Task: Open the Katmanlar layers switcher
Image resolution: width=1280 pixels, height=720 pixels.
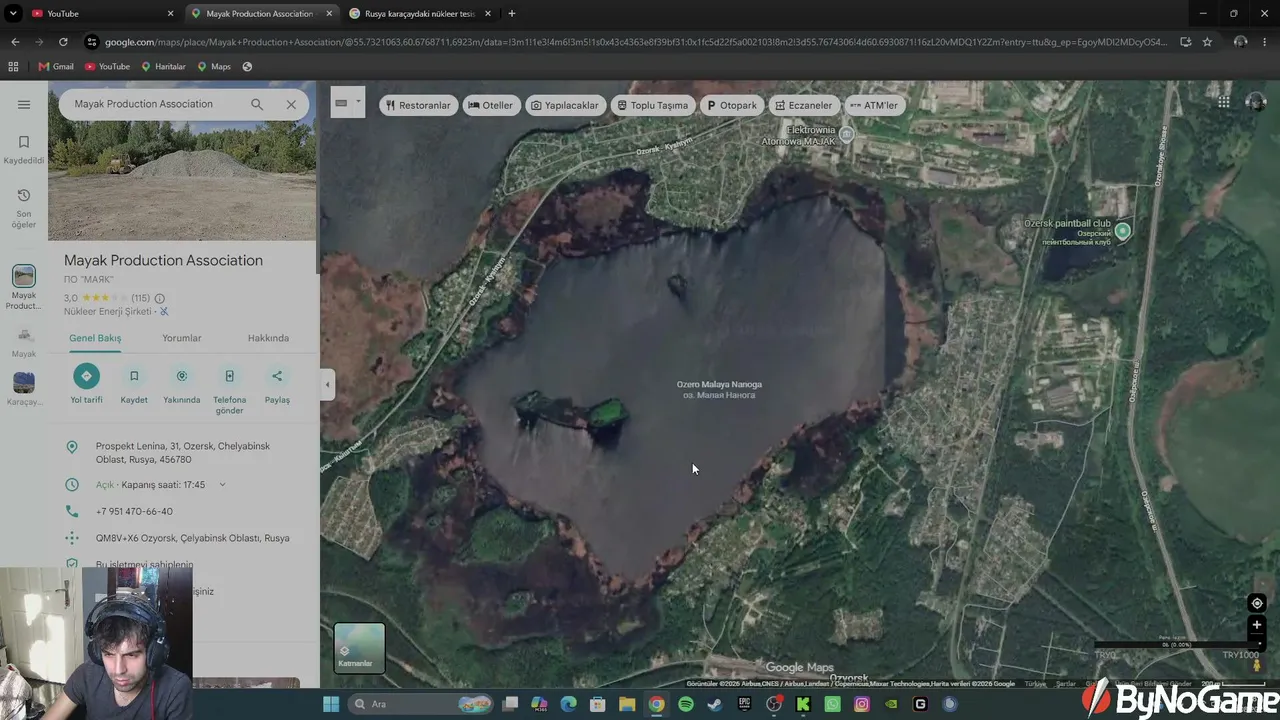Action: point(359,648)
